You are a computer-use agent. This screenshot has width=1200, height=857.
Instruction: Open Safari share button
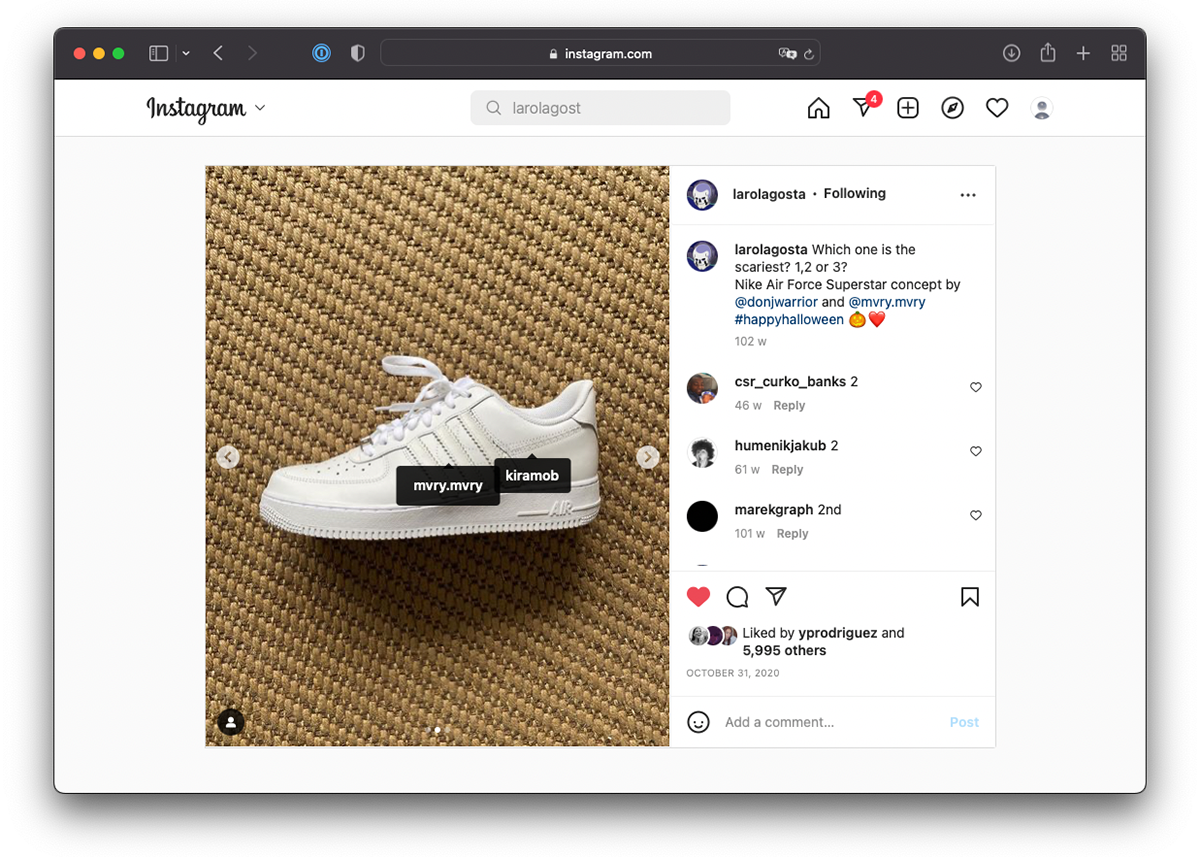pyautogui.click(x=1047, y=52)
